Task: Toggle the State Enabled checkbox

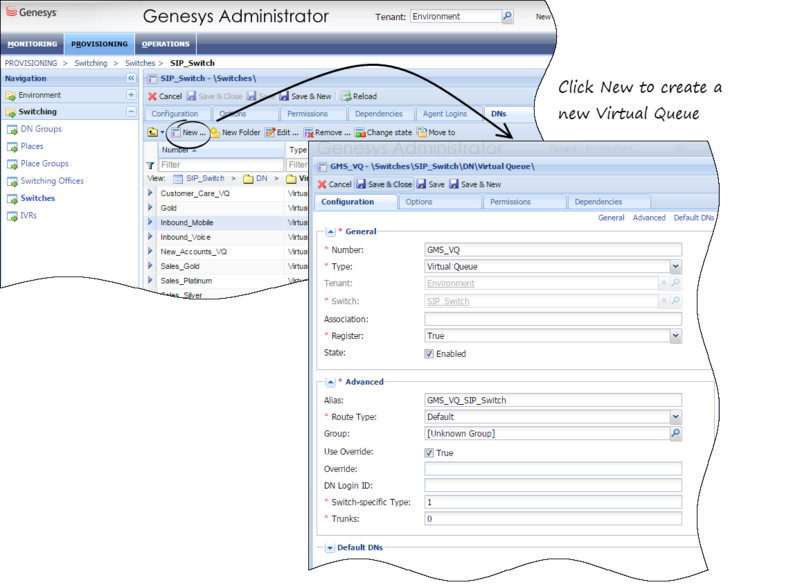Action: (429, 354)
